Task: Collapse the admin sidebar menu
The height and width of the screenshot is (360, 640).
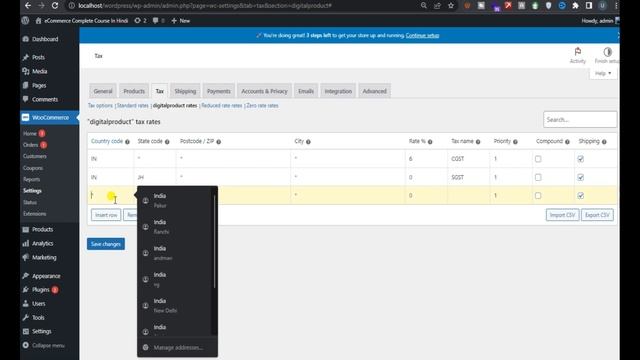Action: (44, 345)
